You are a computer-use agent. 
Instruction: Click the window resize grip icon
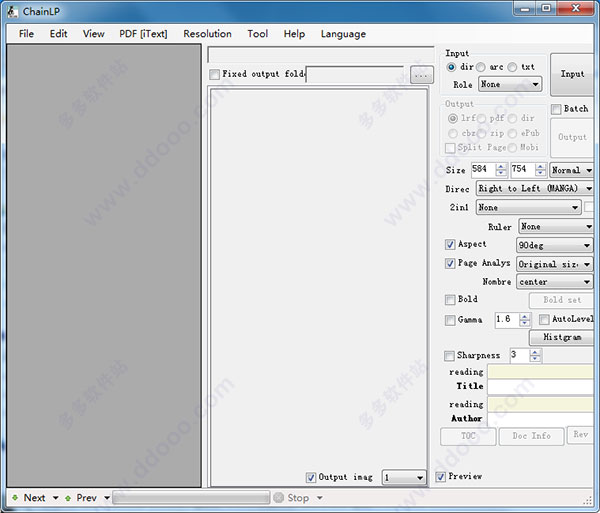click(x=587, y=500)
